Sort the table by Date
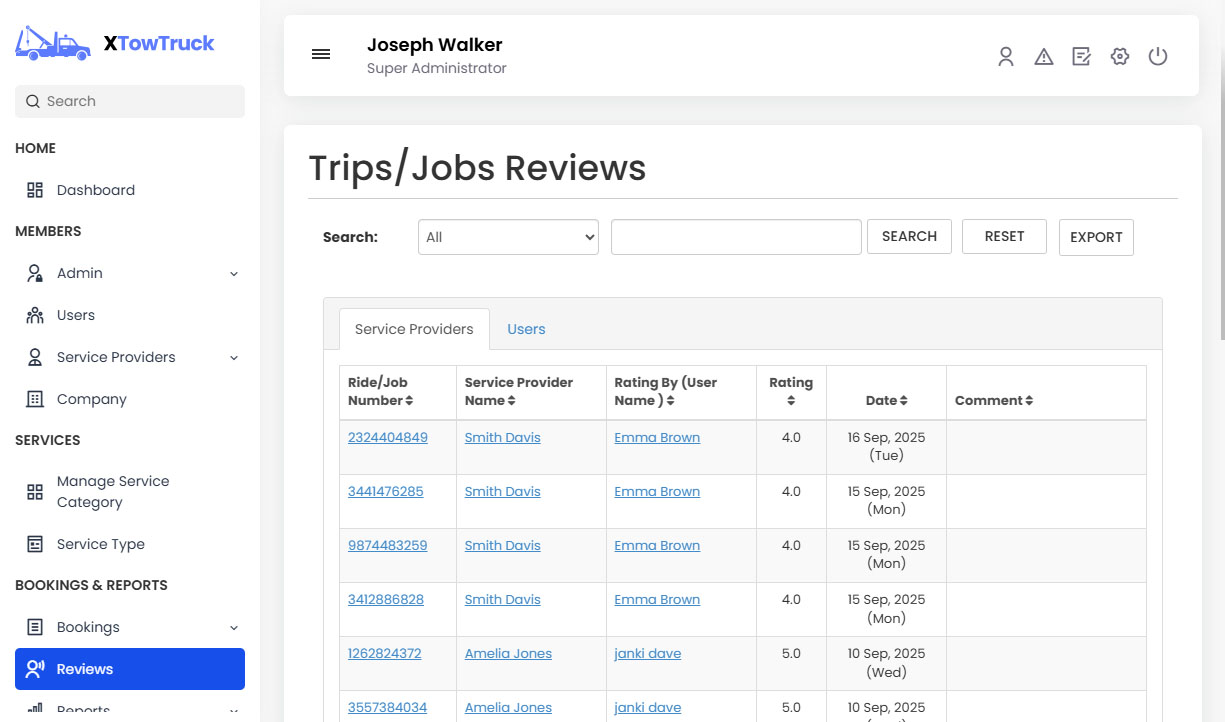Image resolution: width=1225 pixels, height=722 pixels. pyautogui.click(x=886, y=400)
